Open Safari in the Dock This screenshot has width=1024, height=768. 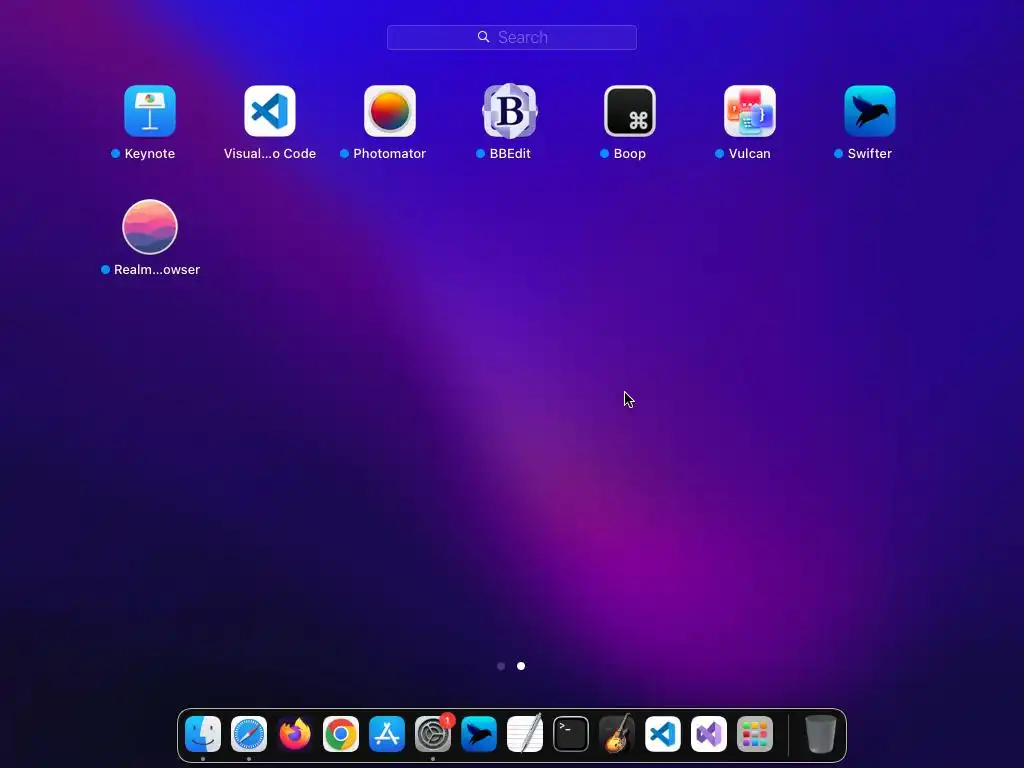click(x=249, y=734)
